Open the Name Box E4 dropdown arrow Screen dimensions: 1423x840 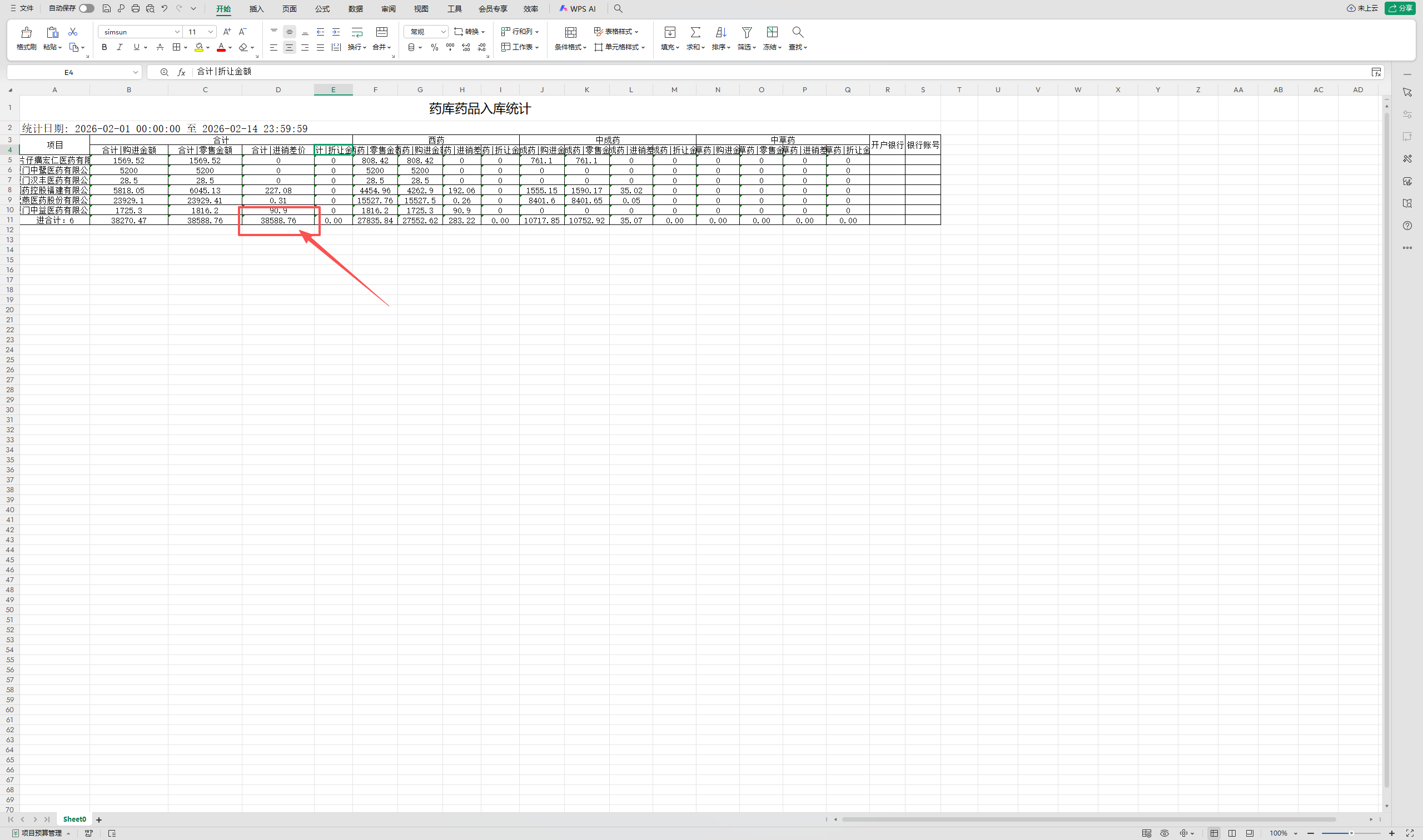tap(135, 72)
